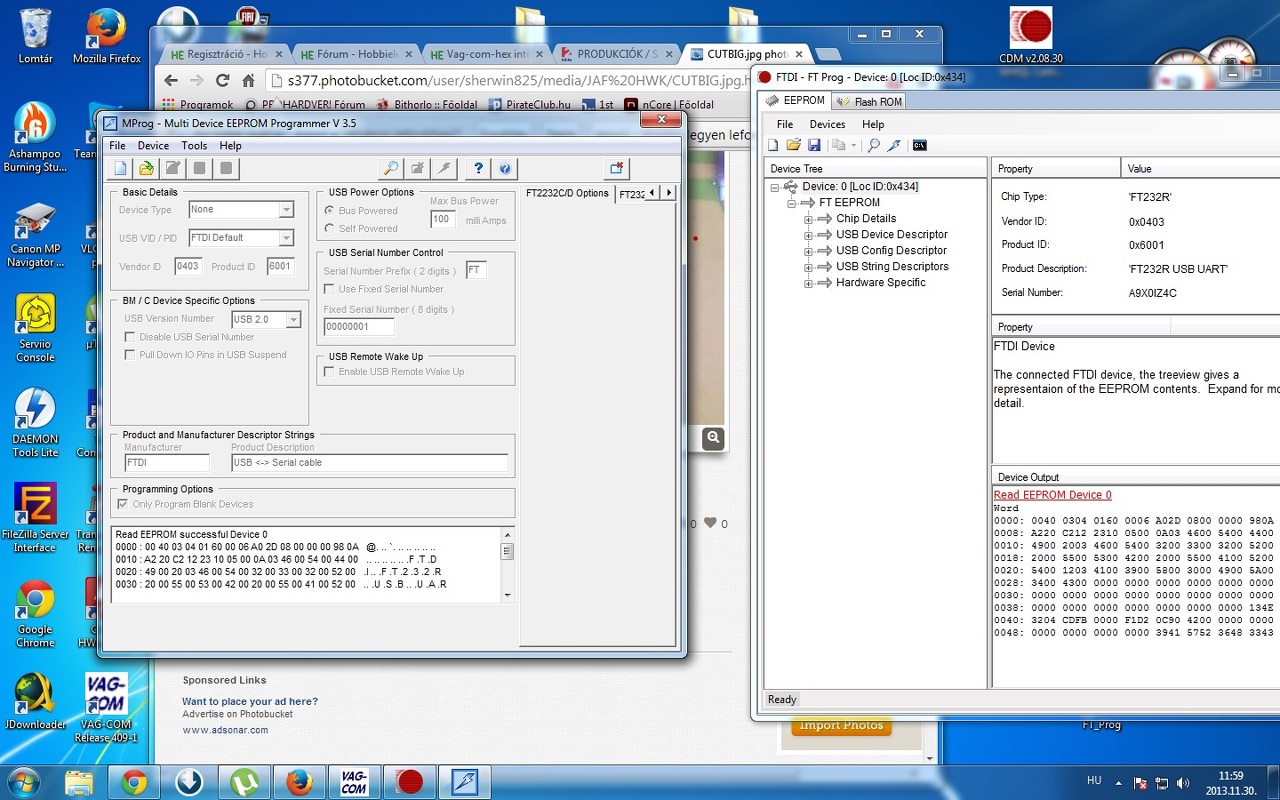Click the New file icon in MProg toolbar
This screenshot has height=800, width=1280.
tap(120, 168)
